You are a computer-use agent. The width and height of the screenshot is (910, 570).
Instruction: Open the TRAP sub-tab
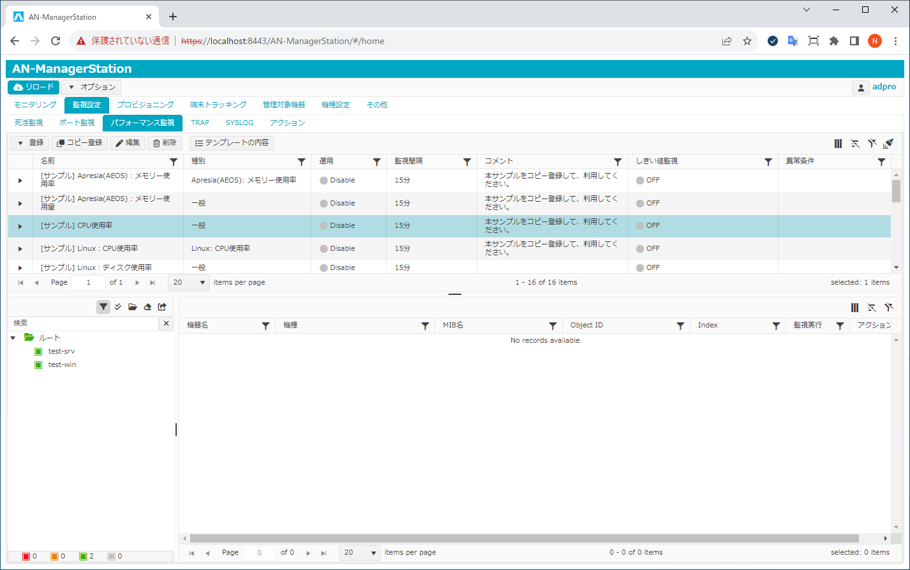(x=200, y=123)
